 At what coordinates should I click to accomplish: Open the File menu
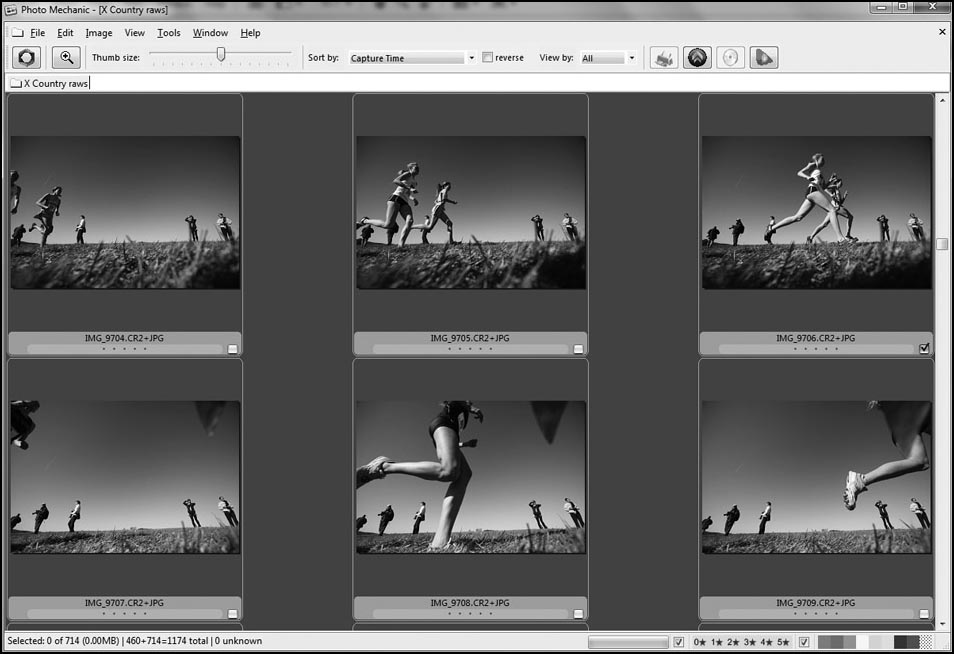[38, 33]
